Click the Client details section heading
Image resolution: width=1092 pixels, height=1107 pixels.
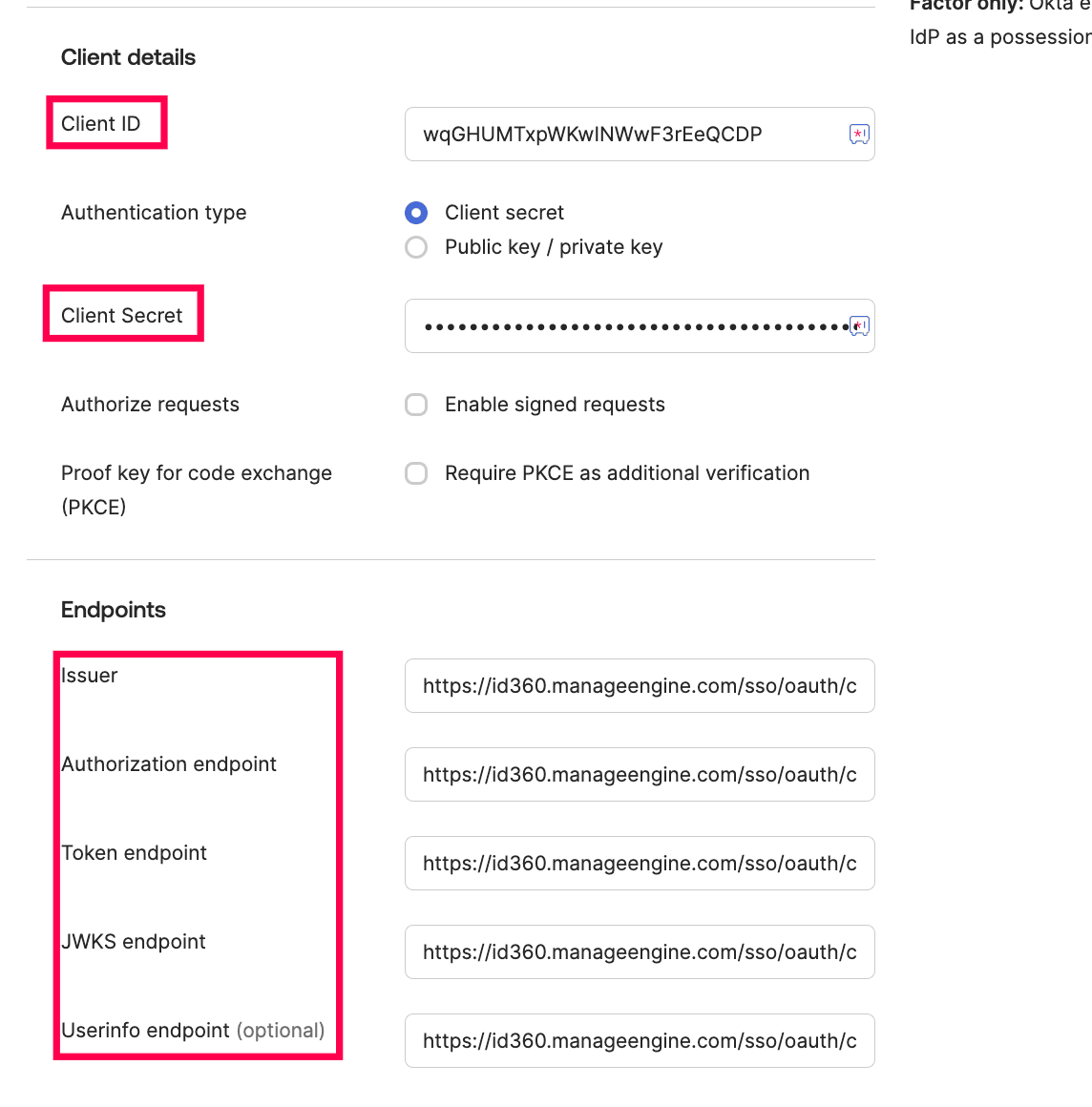(128, 57)
